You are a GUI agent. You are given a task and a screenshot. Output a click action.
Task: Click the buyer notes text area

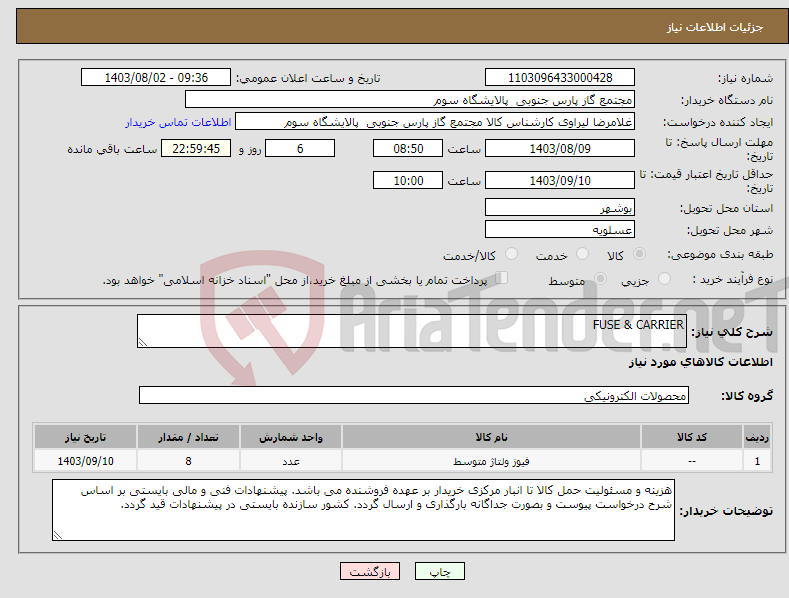[363, 510]
